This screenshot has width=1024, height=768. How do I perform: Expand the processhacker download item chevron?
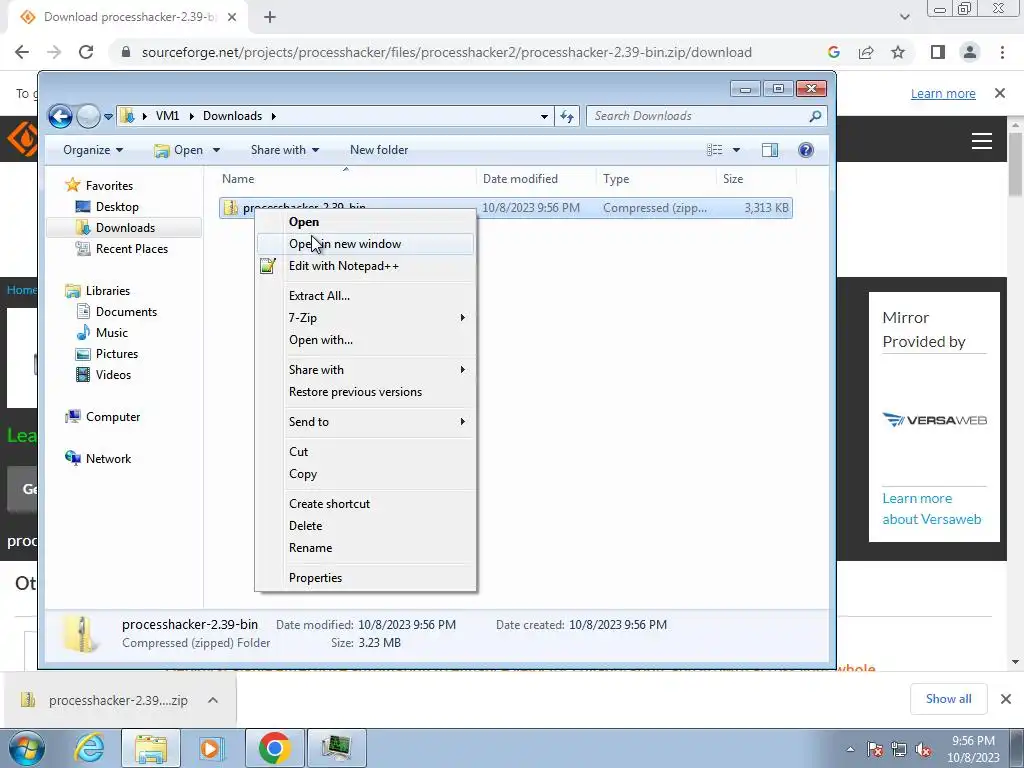pyautogui.click(x=213, y=700)
